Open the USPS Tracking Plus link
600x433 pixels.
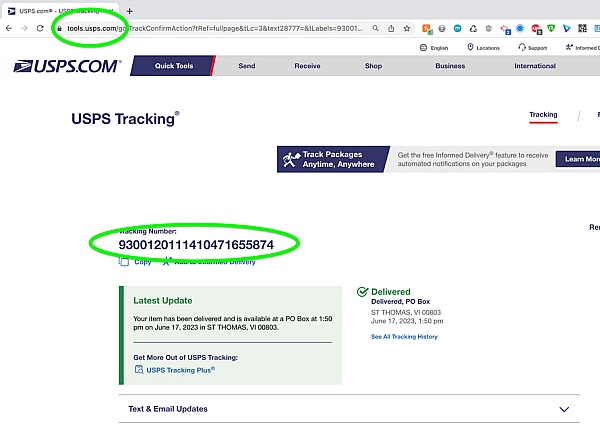pos(180,369)
